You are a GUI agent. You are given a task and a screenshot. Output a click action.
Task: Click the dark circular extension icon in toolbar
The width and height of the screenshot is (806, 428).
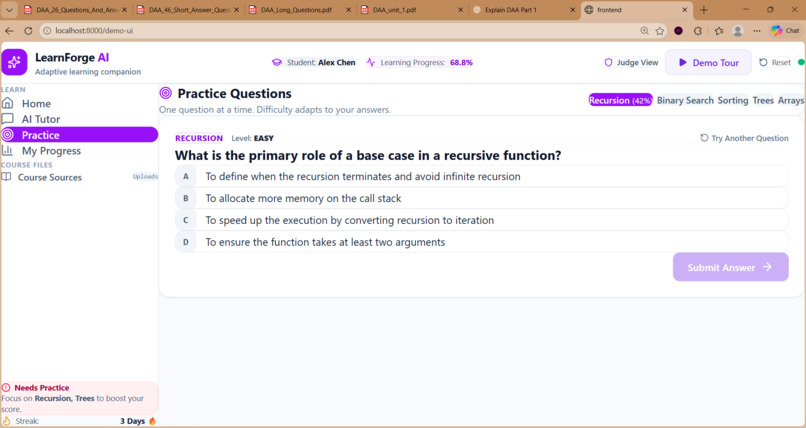tap(679, 31)
